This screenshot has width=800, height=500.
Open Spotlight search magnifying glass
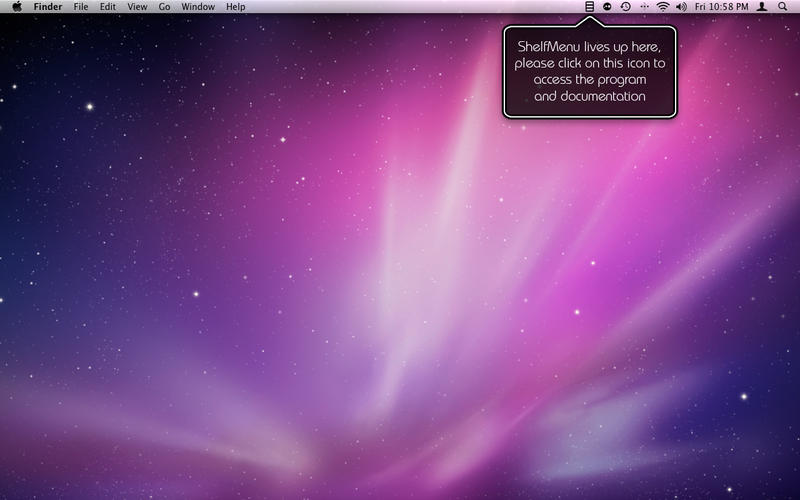point(782,7)
